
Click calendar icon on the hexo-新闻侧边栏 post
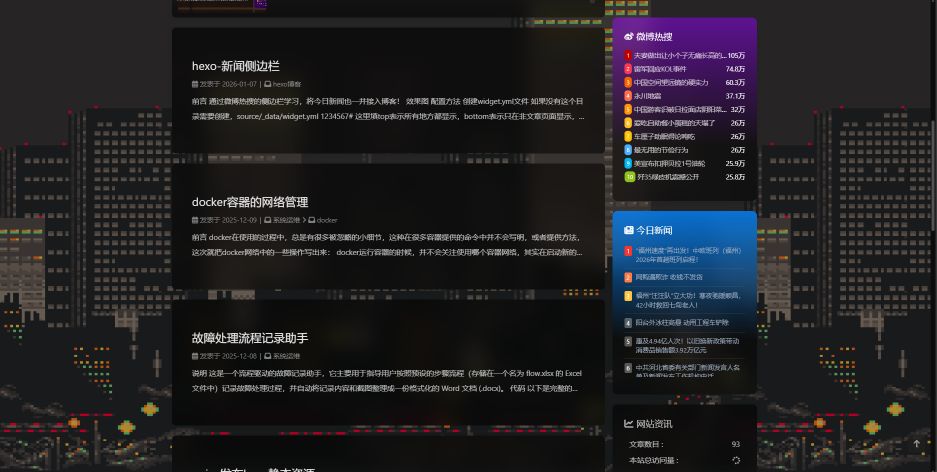[x=195, y=84]
